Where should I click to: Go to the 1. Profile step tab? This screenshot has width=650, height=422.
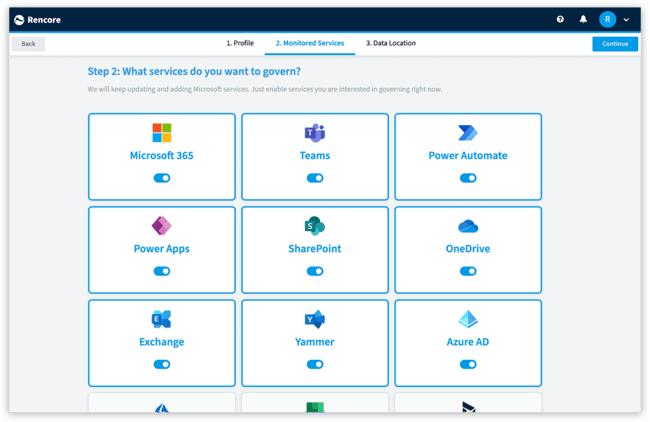(x=240, y=43)
